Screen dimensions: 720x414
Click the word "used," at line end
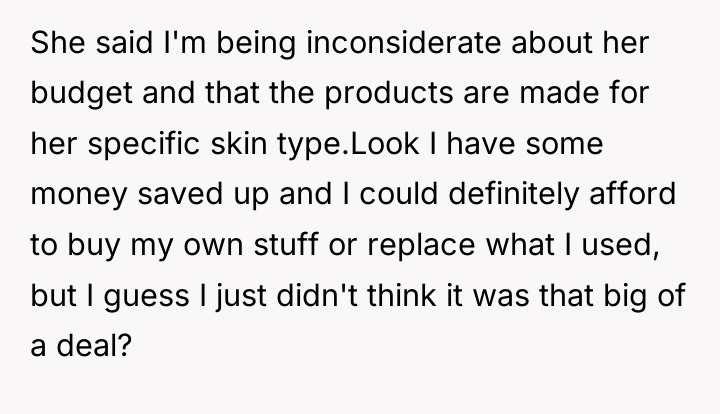click(621, 245)
